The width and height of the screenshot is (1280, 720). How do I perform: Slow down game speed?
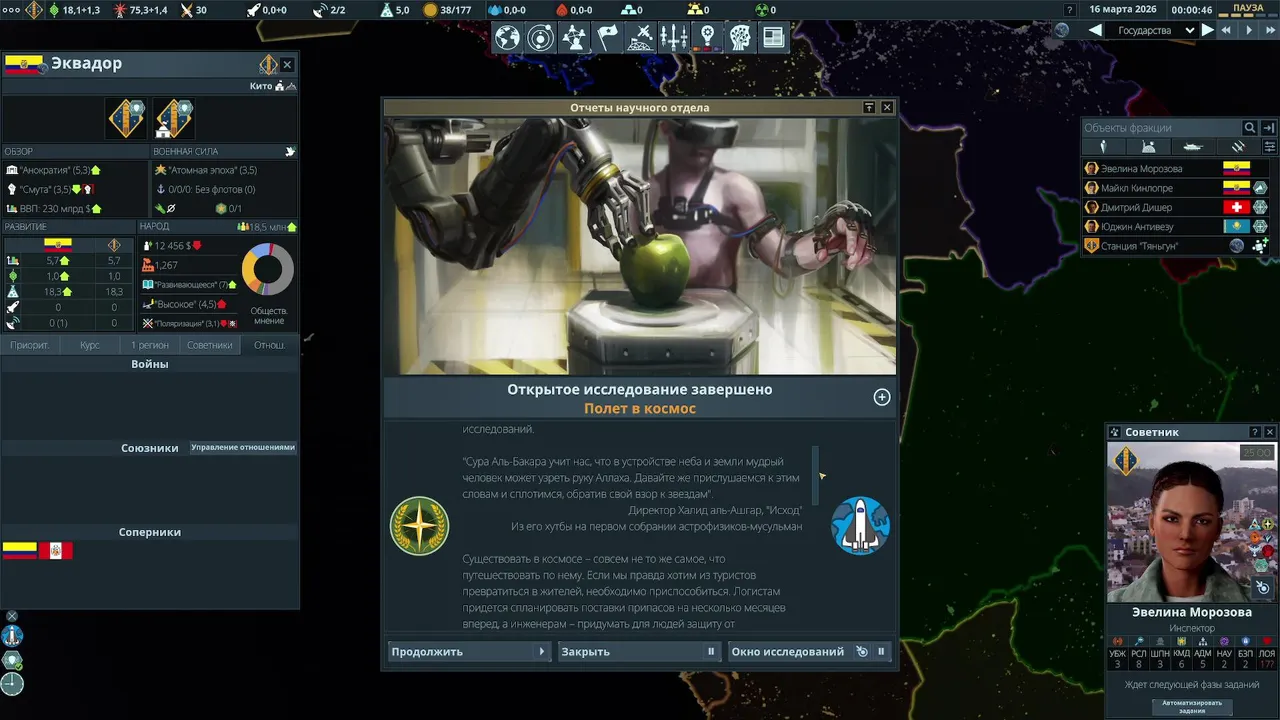click(x=1228, y=30)
